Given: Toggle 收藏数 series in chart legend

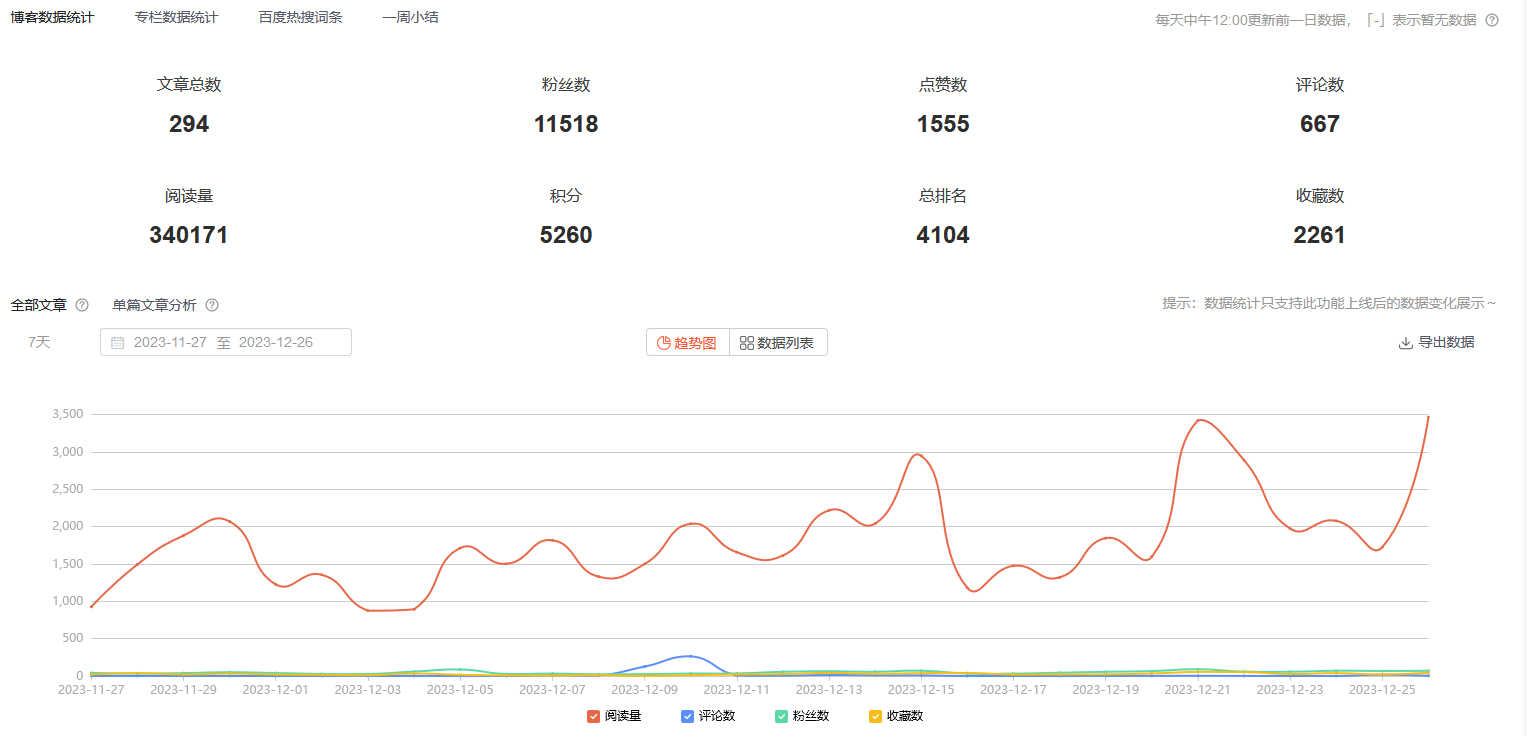Looking at the screenshot, I should pos(896,716).
